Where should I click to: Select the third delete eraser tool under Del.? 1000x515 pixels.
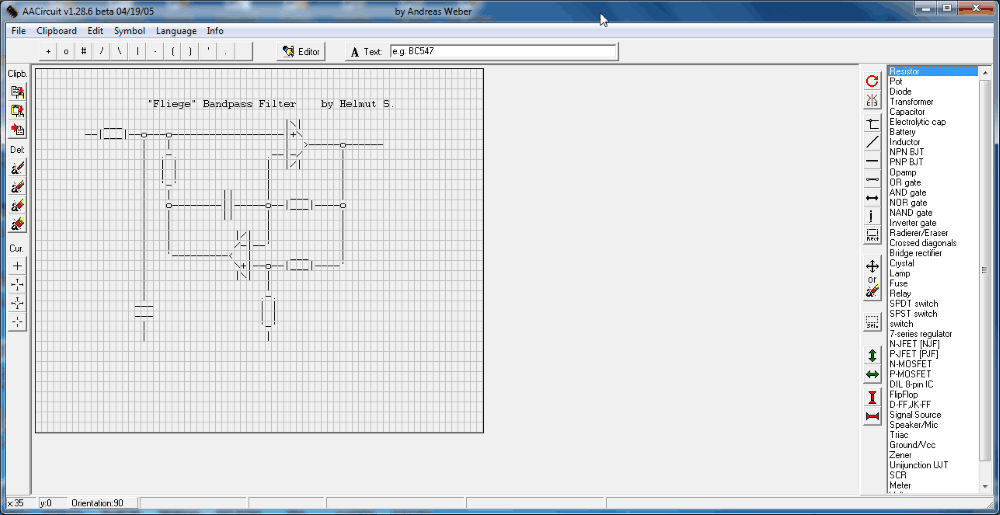click(18, 206)
